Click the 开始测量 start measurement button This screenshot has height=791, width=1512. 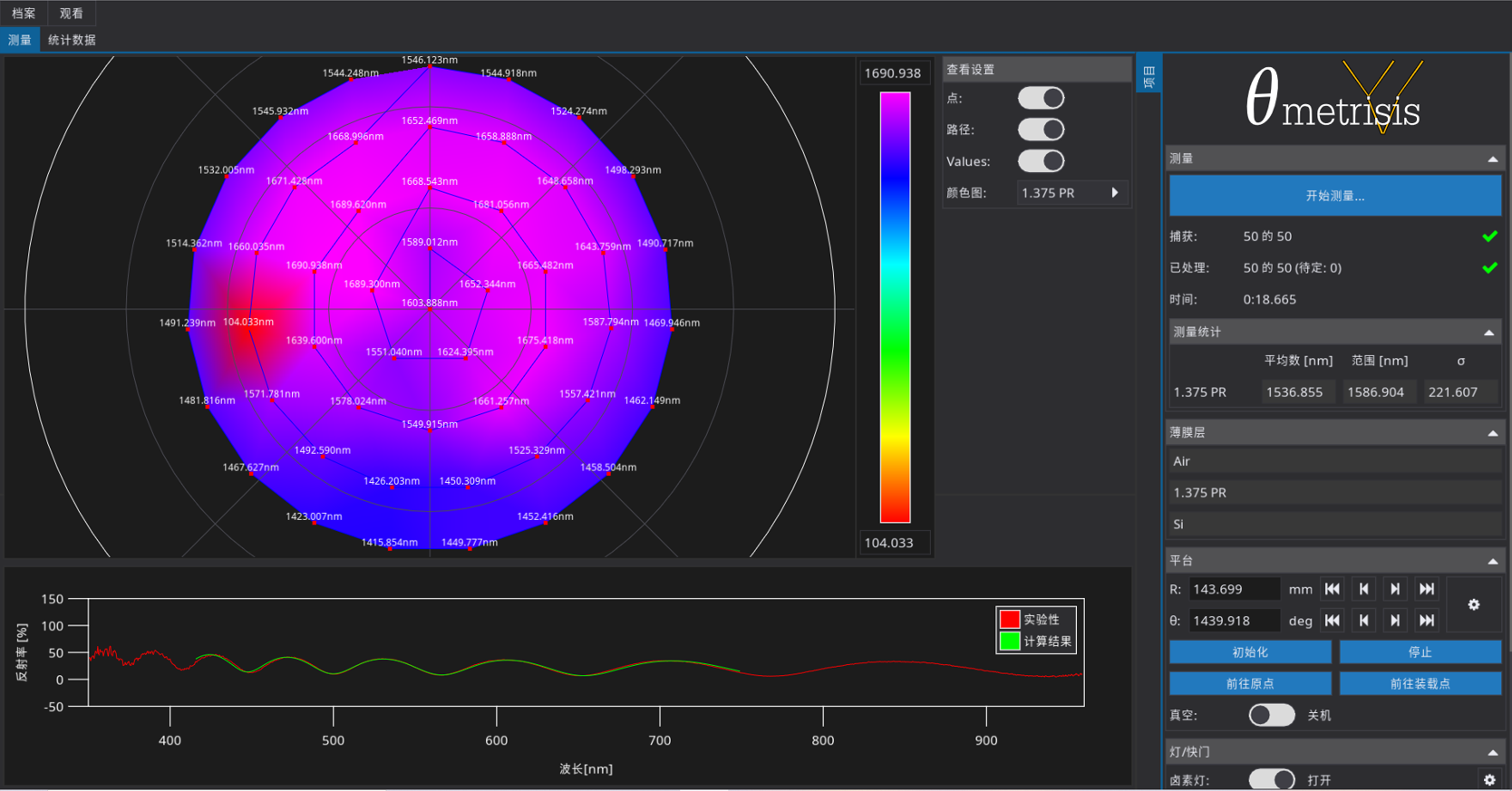coord(1335,196)
